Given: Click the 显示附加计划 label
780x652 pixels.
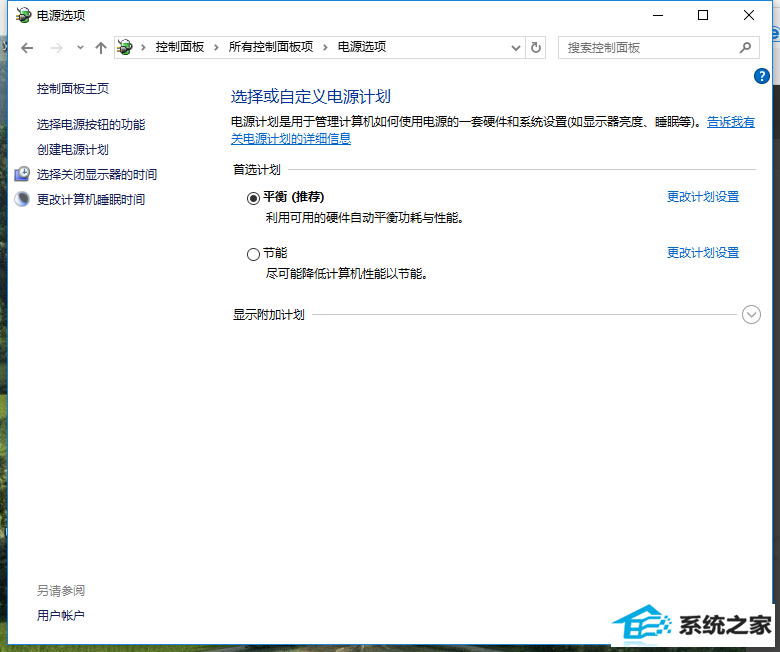Looking at the screenshot, I should pos(269,315).
